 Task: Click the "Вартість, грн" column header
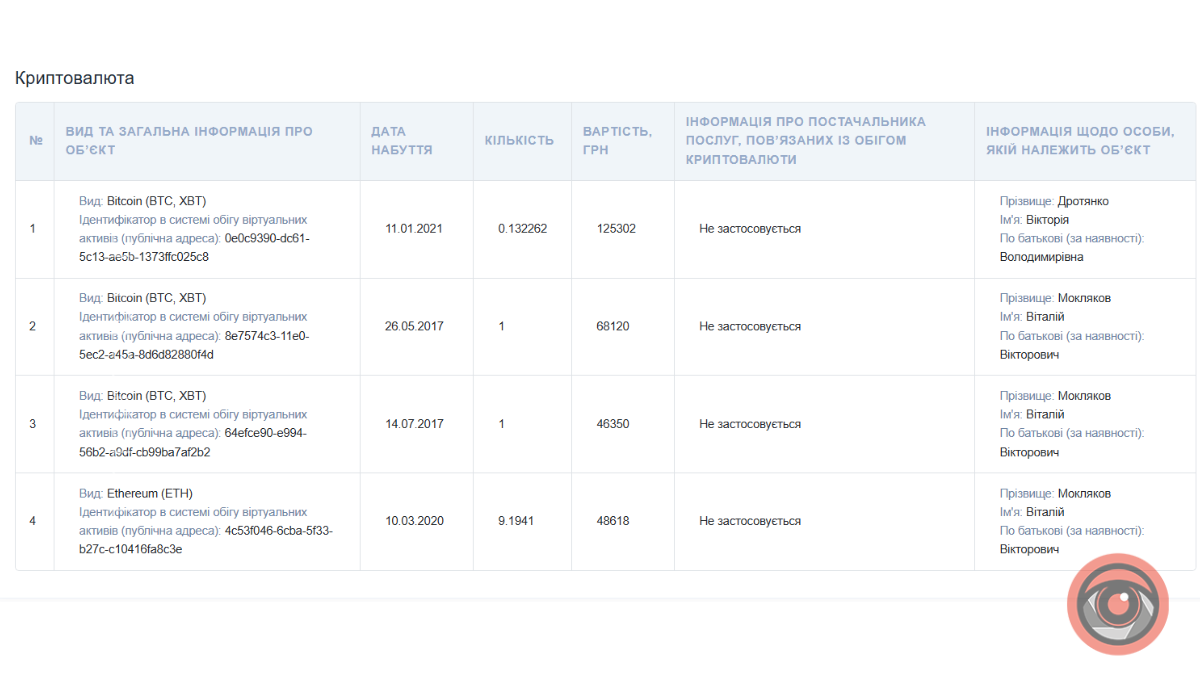coord(618,141)
